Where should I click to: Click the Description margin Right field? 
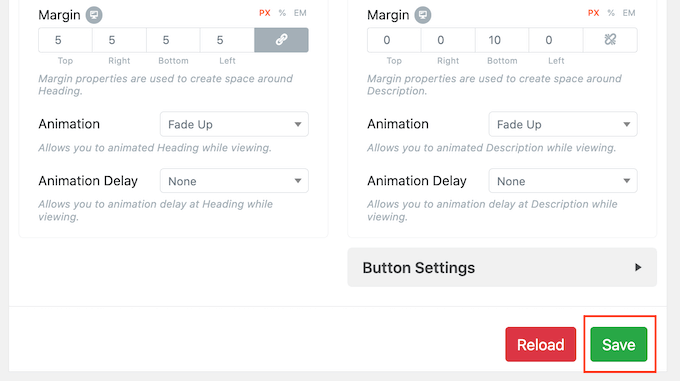[448, 40]
